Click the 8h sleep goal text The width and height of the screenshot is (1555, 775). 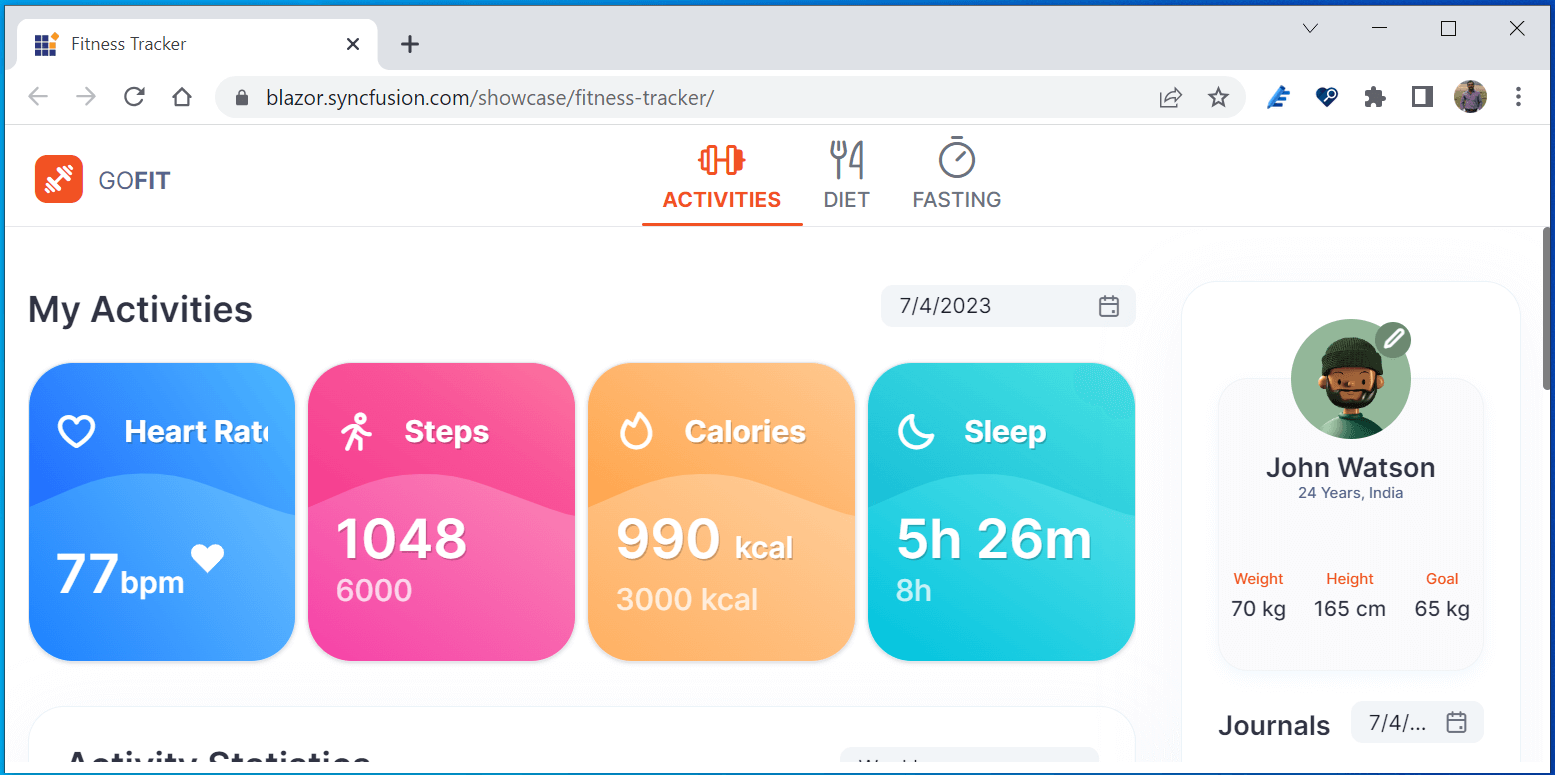(914, 590)
